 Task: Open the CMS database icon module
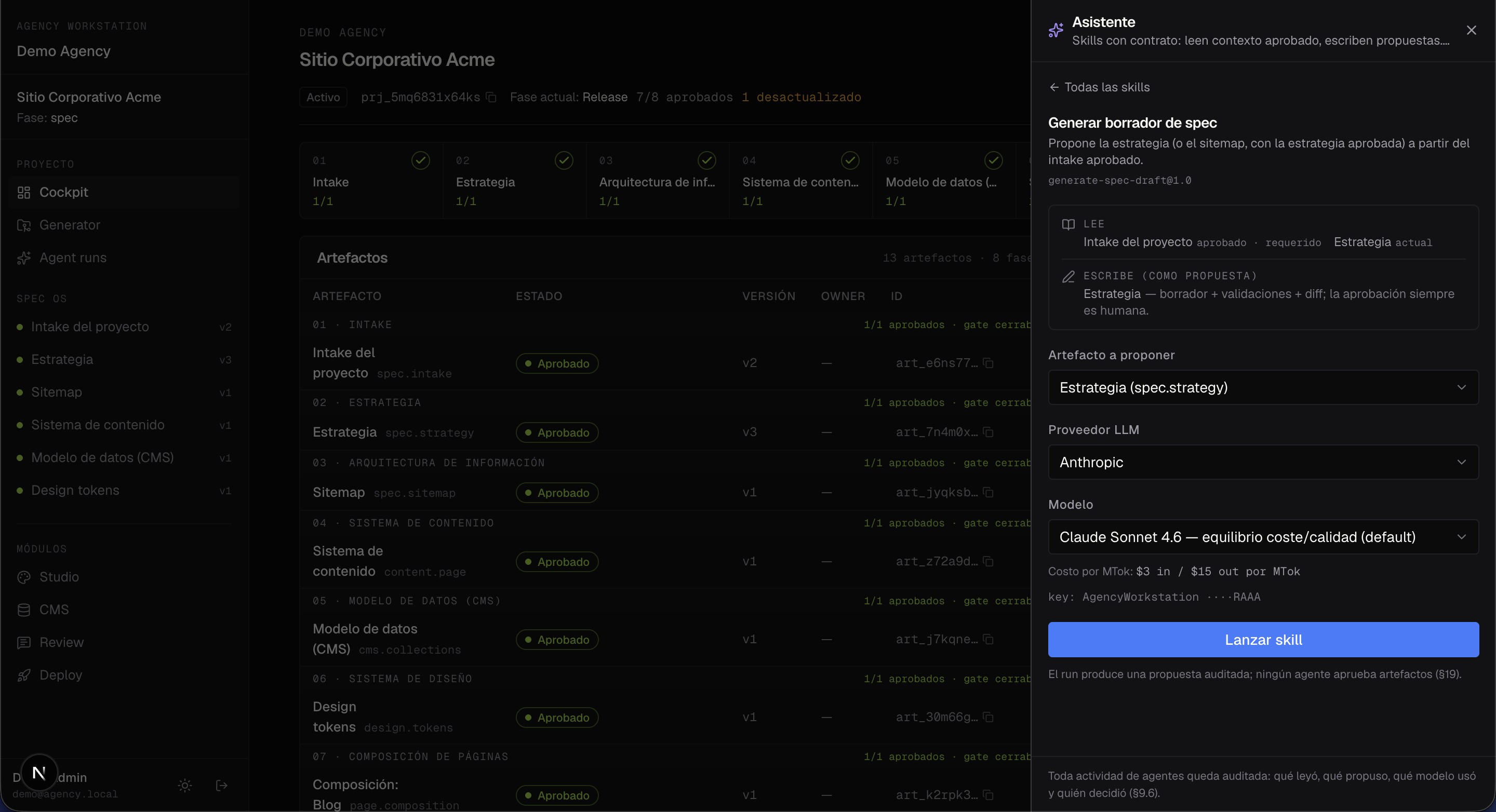pos(124,610)
